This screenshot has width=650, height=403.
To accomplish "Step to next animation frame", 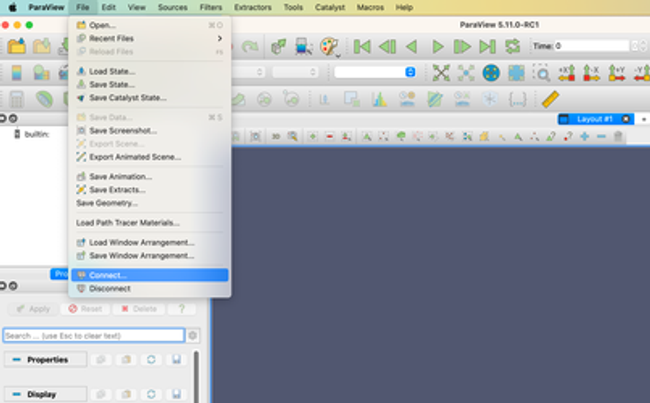I will 462,46.
